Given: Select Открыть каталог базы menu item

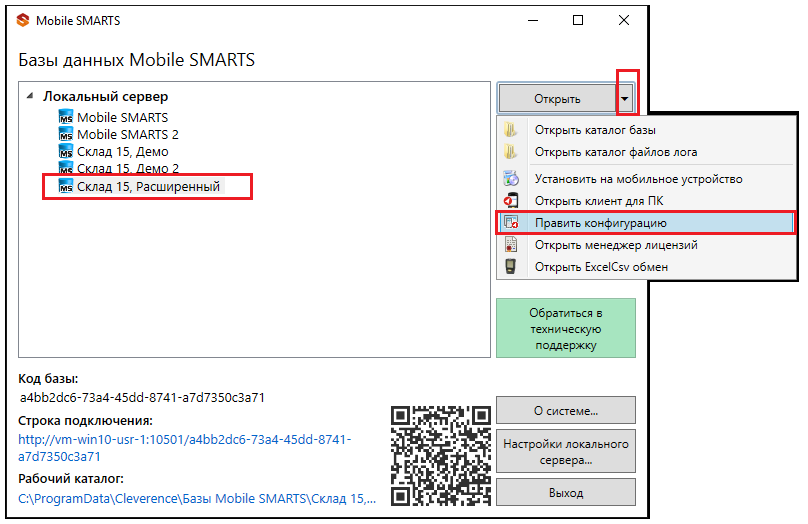Looking at the screenshot, I should (646, 130).
